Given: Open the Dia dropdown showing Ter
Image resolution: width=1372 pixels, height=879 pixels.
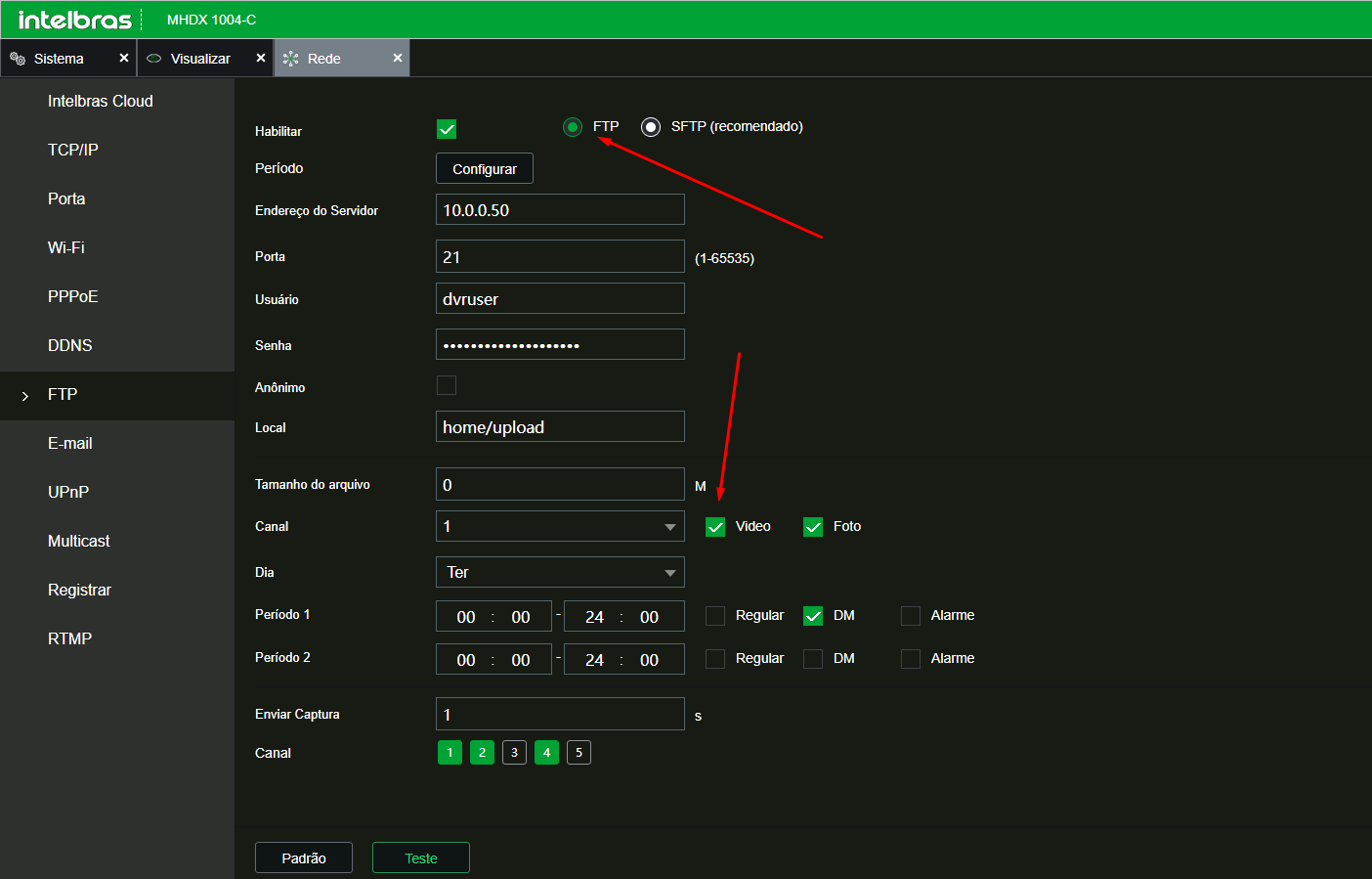Looking at the screenshot, I should 560,572.
